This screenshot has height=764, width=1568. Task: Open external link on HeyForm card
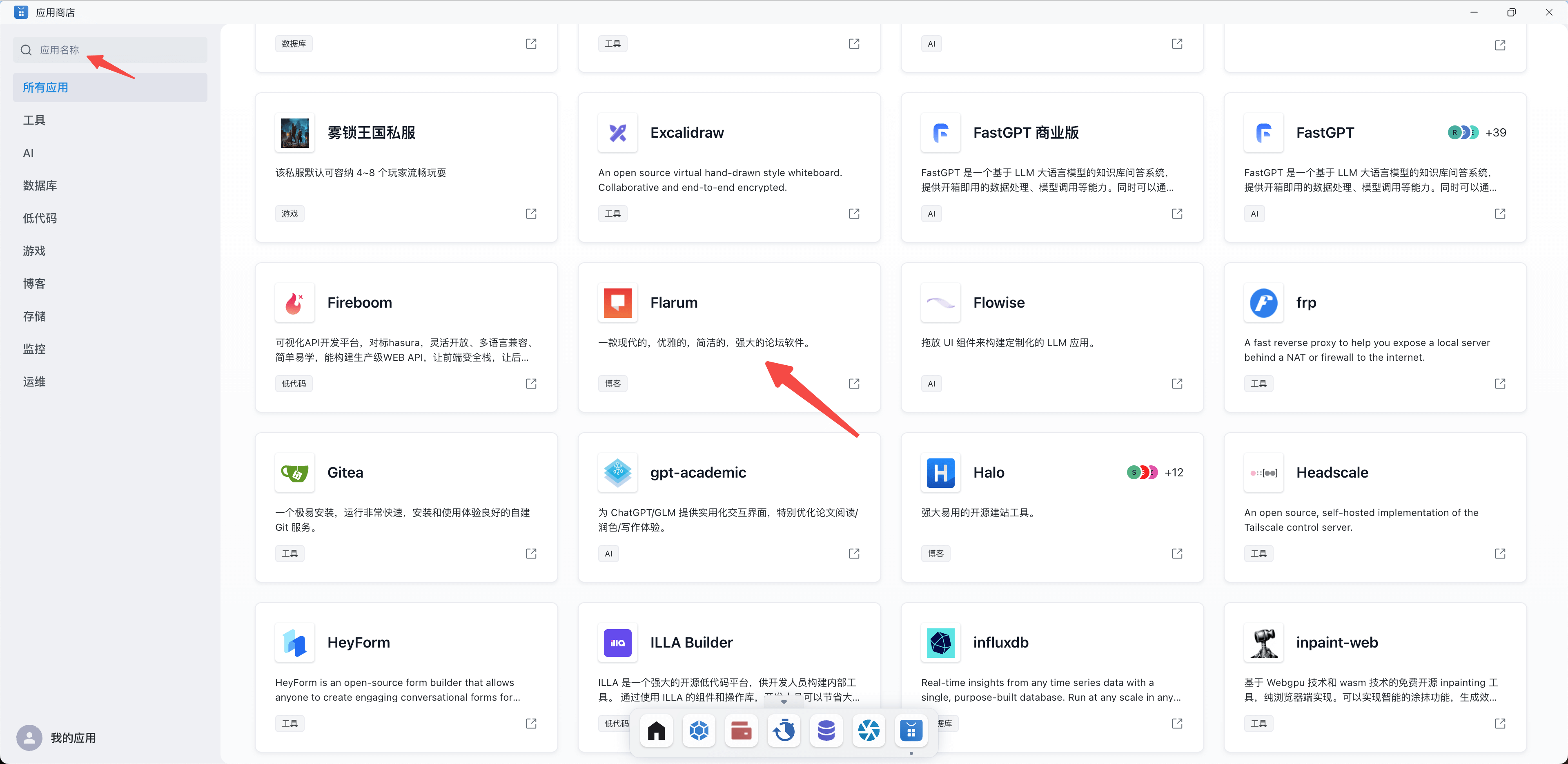click(x=531, y=723)
